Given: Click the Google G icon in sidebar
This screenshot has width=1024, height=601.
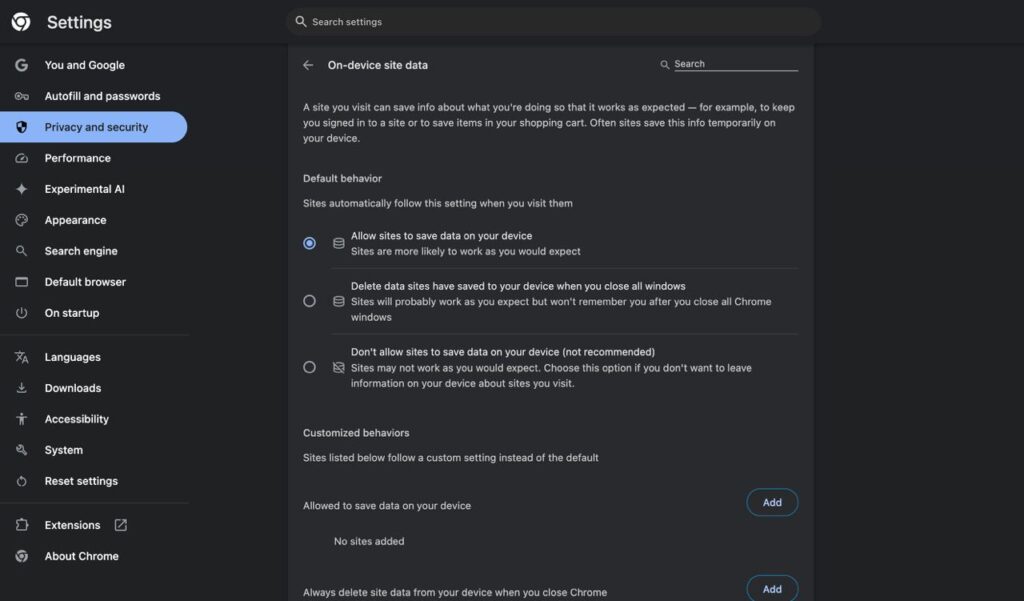Looking at the screenshot, I should (x=22, y=65).
